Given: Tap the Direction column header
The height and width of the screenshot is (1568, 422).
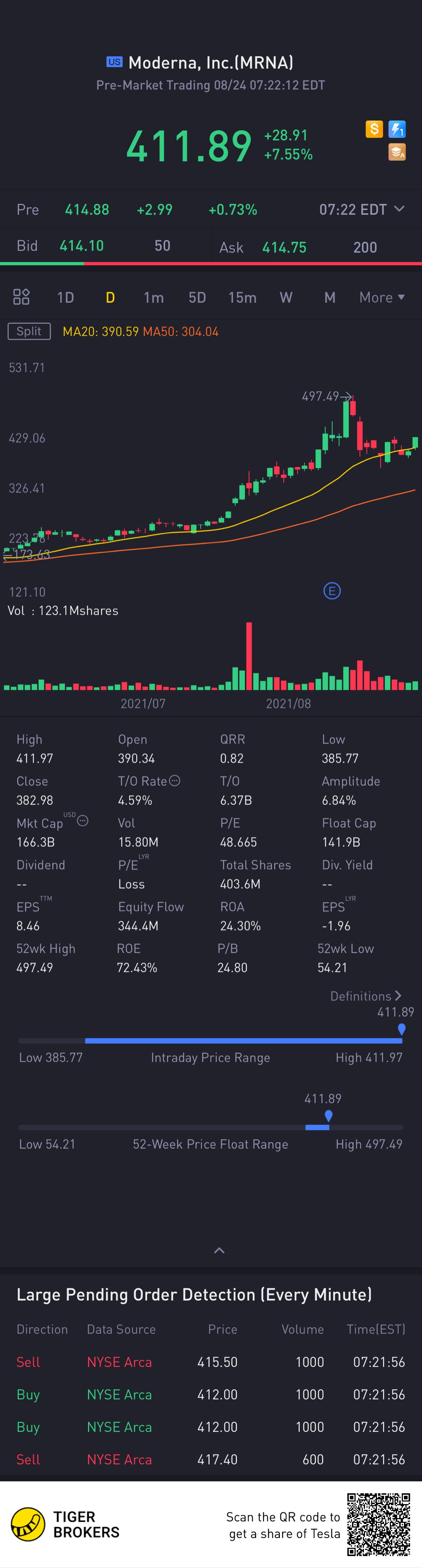Looking at the screenshot, I should (x=42, y=1329).
